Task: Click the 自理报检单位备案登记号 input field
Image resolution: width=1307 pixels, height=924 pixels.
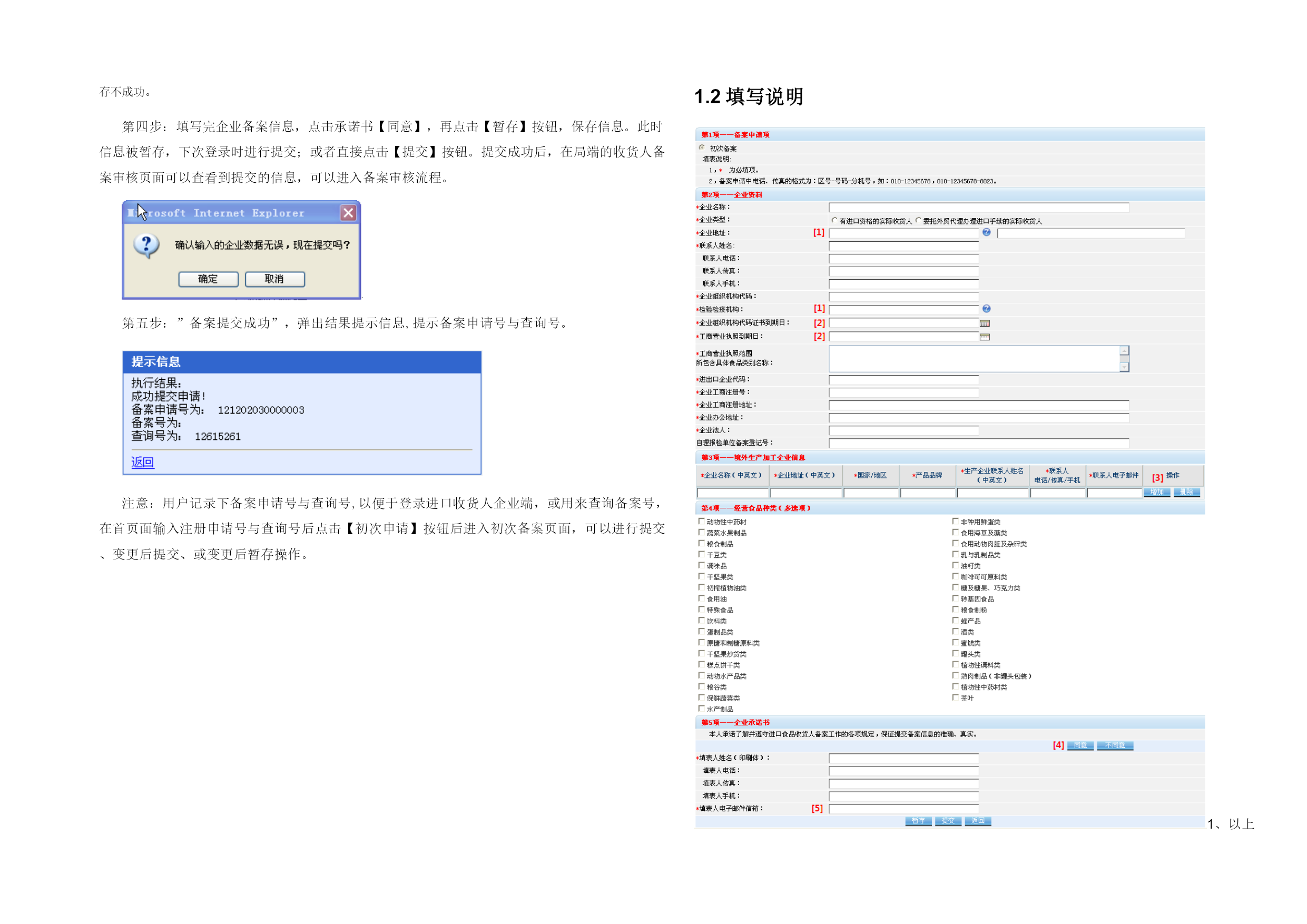Action: tap(979, 443)
